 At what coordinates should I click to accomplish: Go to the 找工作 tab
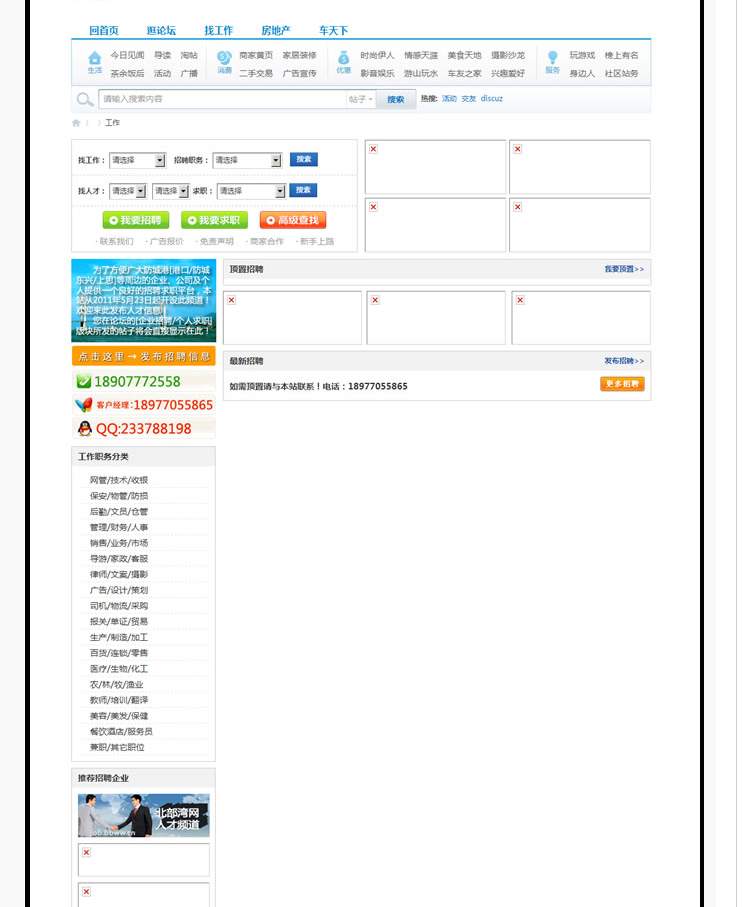point(218,31)
